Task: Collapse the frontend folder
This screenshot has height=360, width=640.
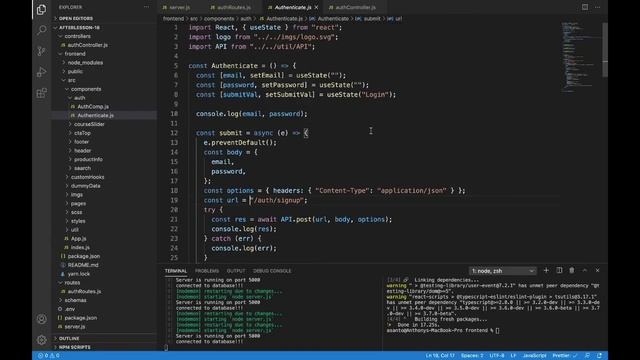Action: click(75, 54)
